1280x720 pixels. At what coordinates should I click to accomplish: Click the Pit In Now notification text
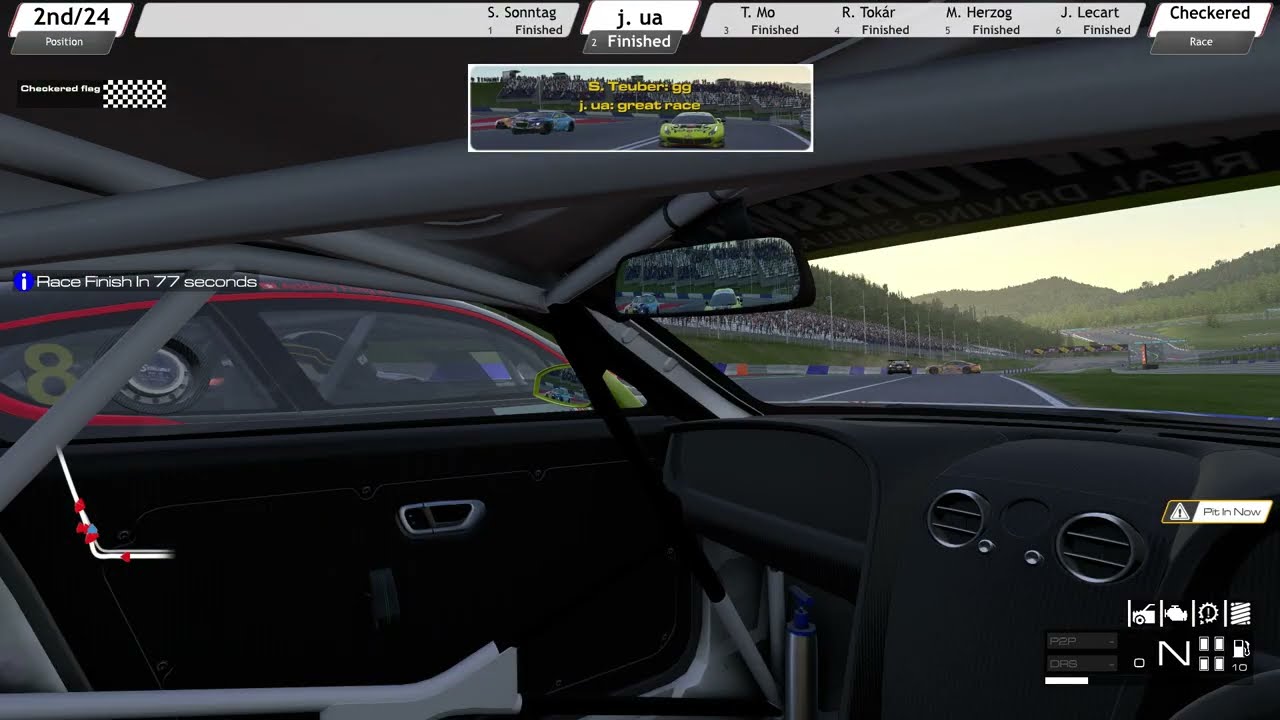point(1231,512)
